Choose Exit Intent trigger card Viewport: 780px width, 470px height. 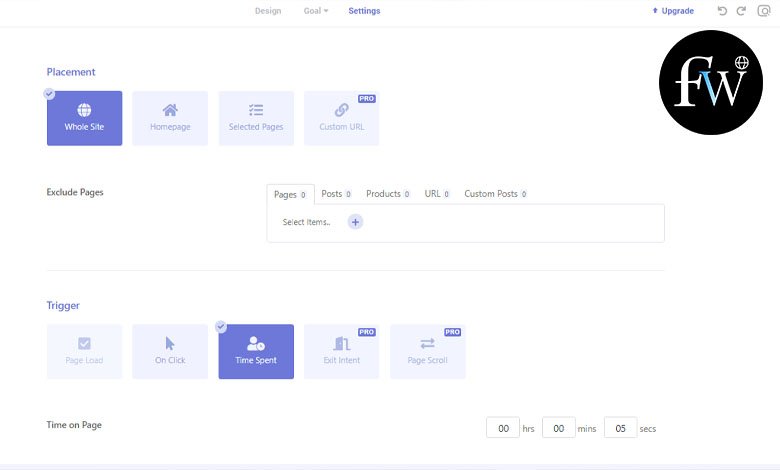342,352
